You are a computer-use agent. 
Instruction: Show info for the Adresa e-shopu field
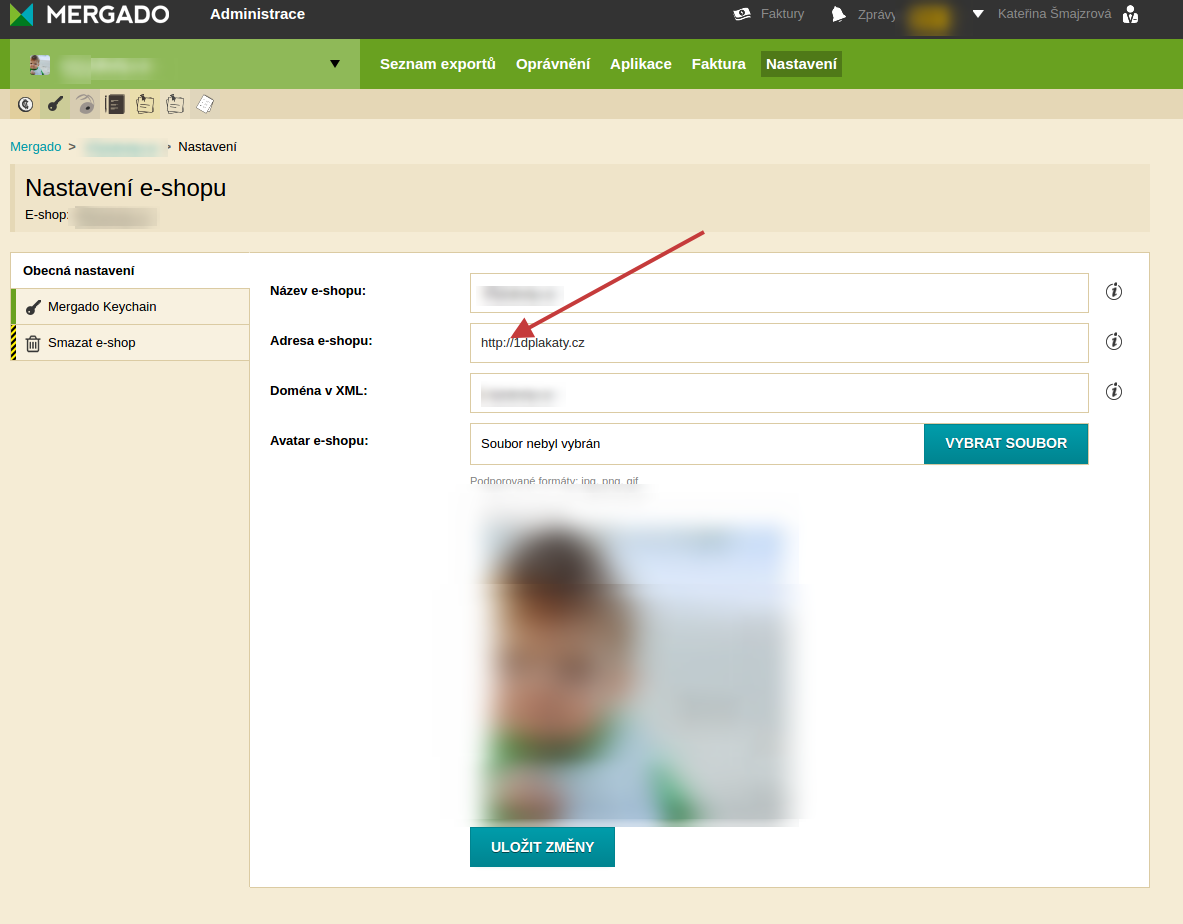[1114, 342]
